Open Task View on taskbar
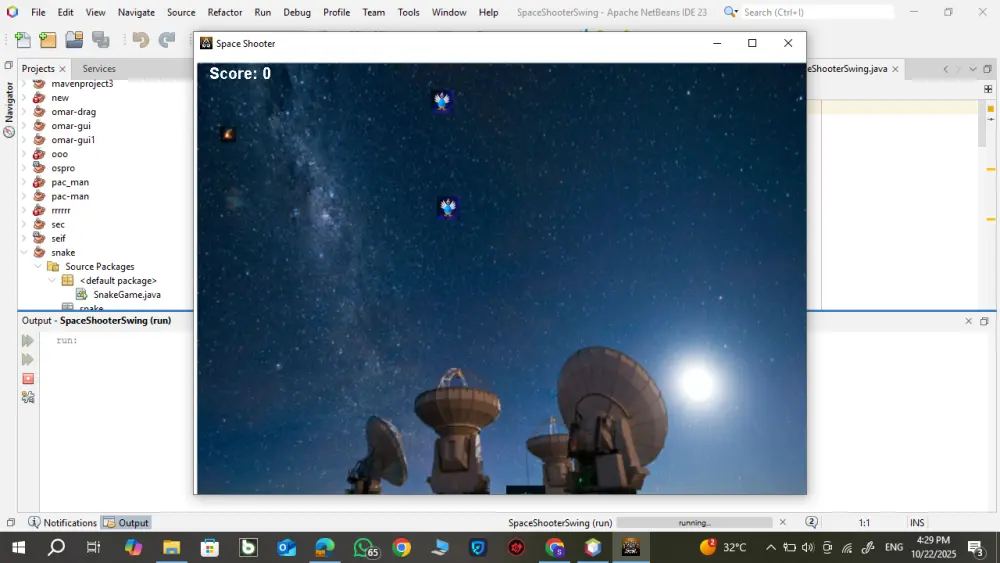 pos(94,547)
